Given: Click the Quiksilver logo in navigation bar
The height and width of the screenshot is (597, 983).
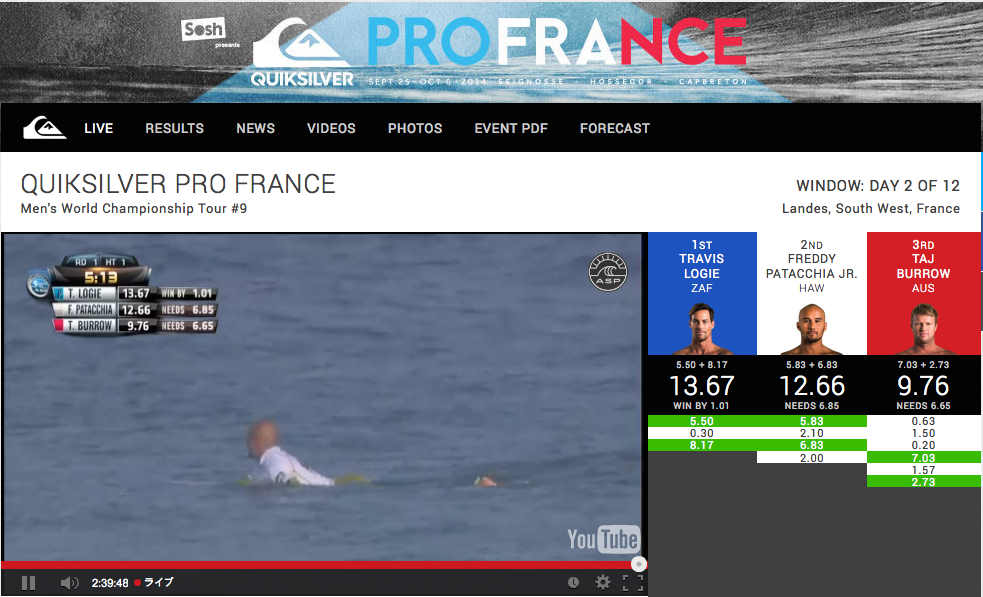Looking at the screenshot, I should (x=45, y=128).
